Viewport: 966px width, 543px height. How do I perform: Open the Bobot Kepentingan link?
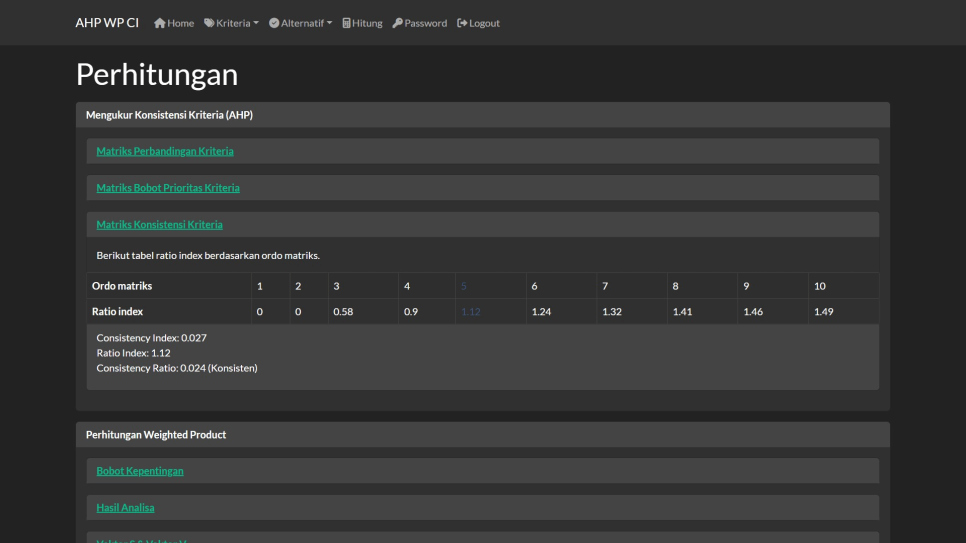140,471
